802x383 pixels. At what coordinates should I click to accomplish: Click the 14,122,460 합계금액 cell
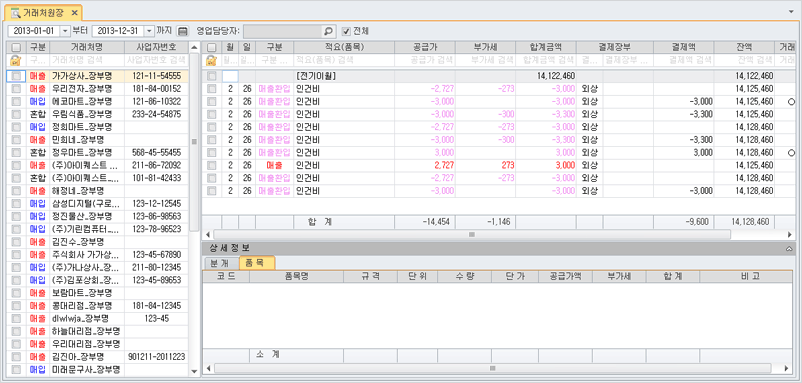(546, 76)
